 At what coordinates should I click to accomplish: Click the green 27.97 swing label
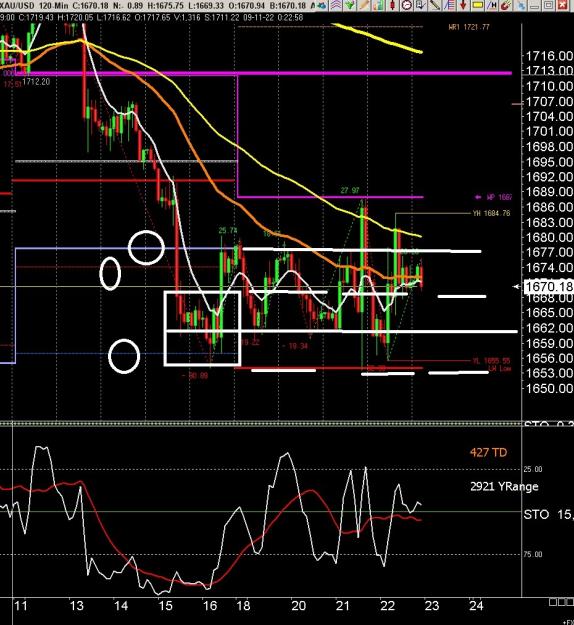[350, 190]
